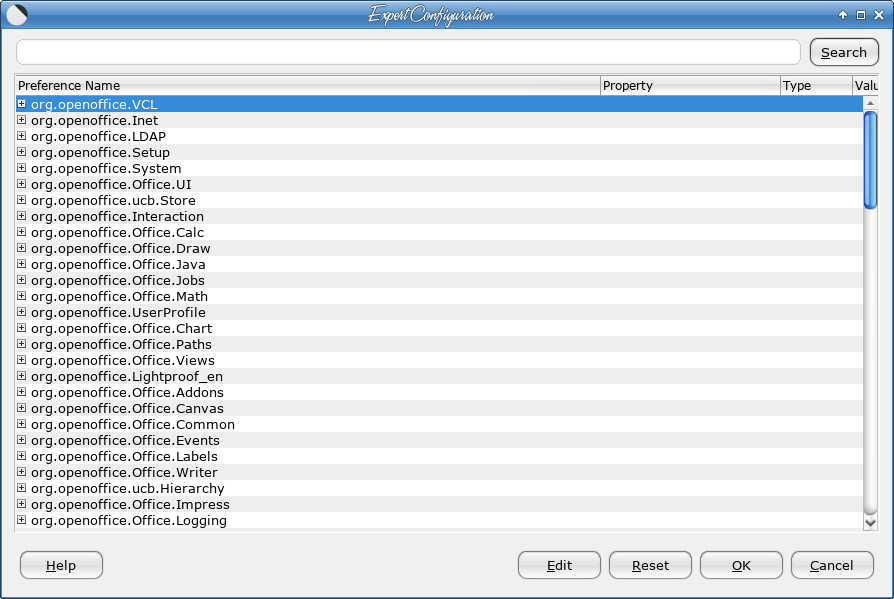Expand the org.openoffice.Office.Draw node
Image resolution: width=894 pixels, height=599 pixels.
click(22, 247)
